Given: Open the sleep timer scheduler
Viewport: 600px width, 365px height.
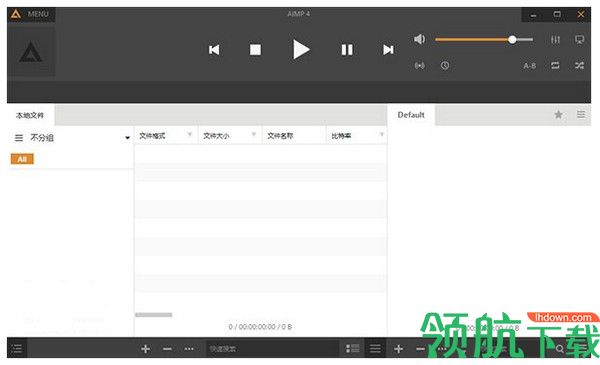Looking at the screenshot, I should point(445,66).
